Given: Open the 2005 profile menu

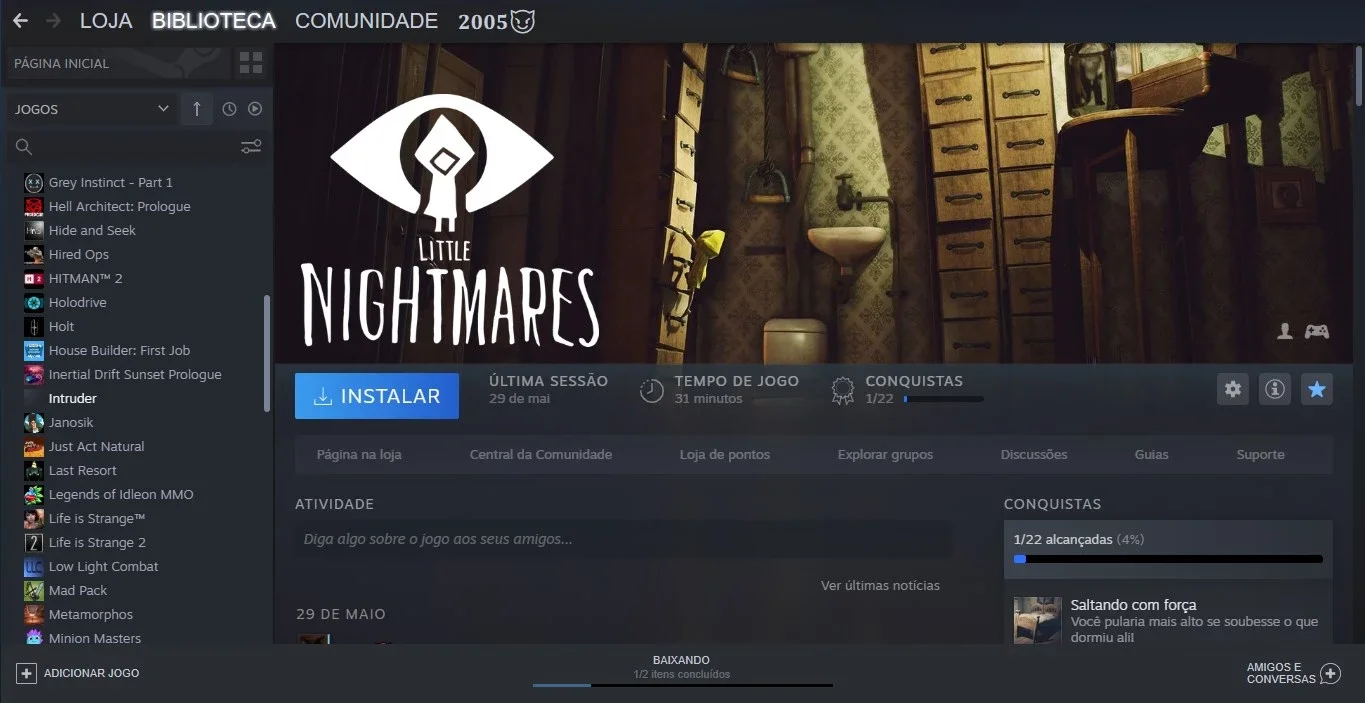Looking at the screenshot, I should tap(497, 21).
